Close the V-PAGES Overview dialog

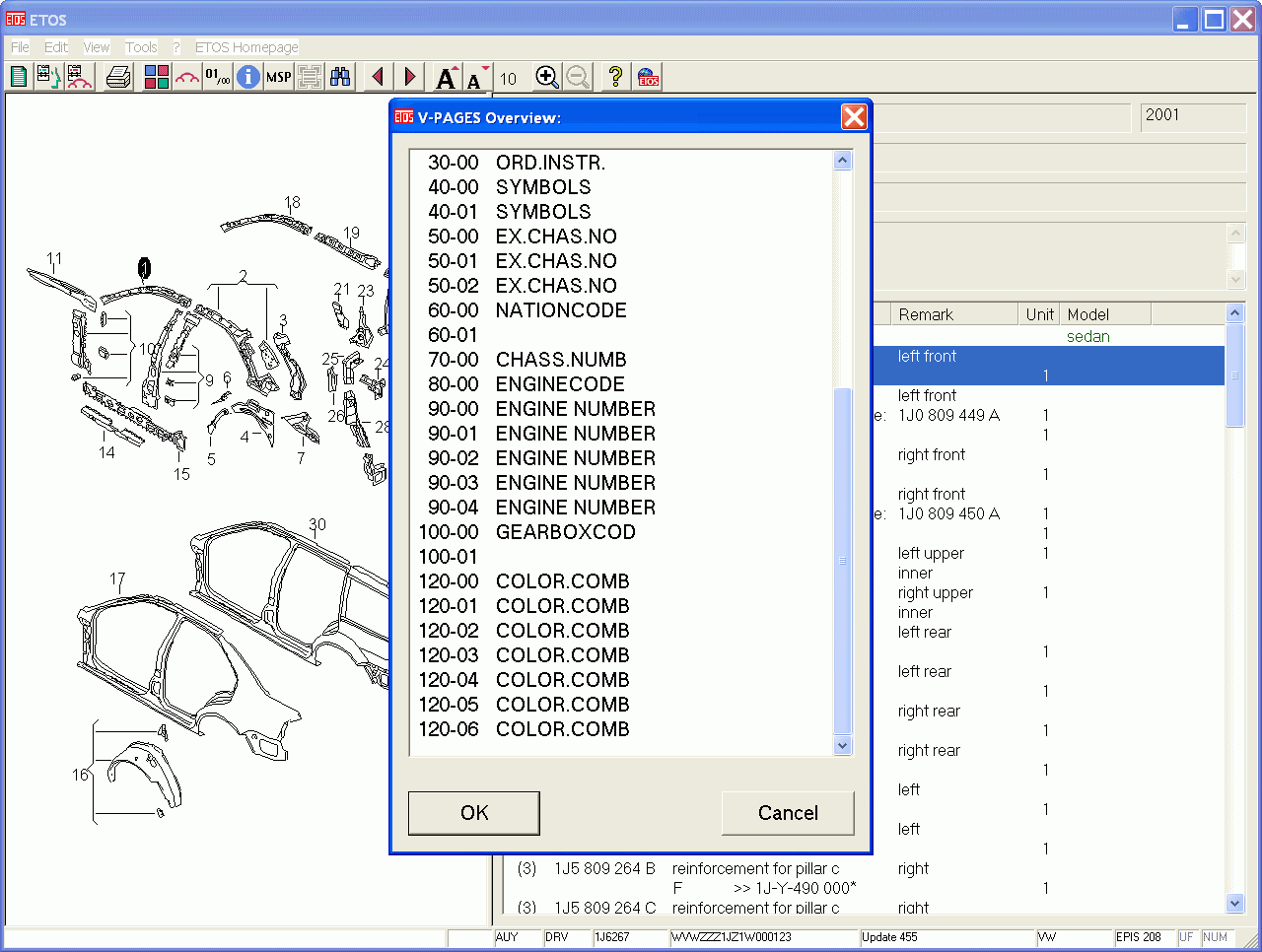tap(854, 117)
